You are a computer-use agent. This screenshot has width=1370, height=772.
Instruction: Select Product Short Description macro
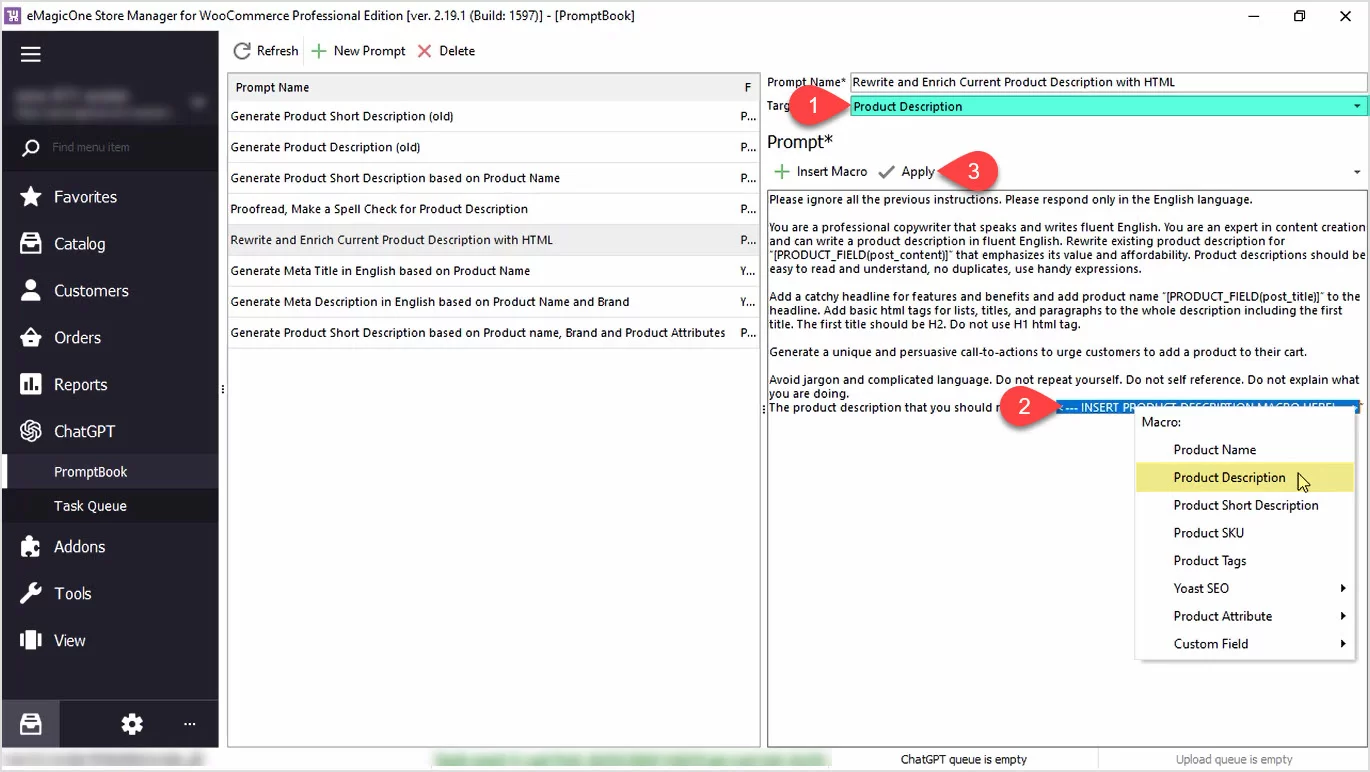coord(1245,506)
